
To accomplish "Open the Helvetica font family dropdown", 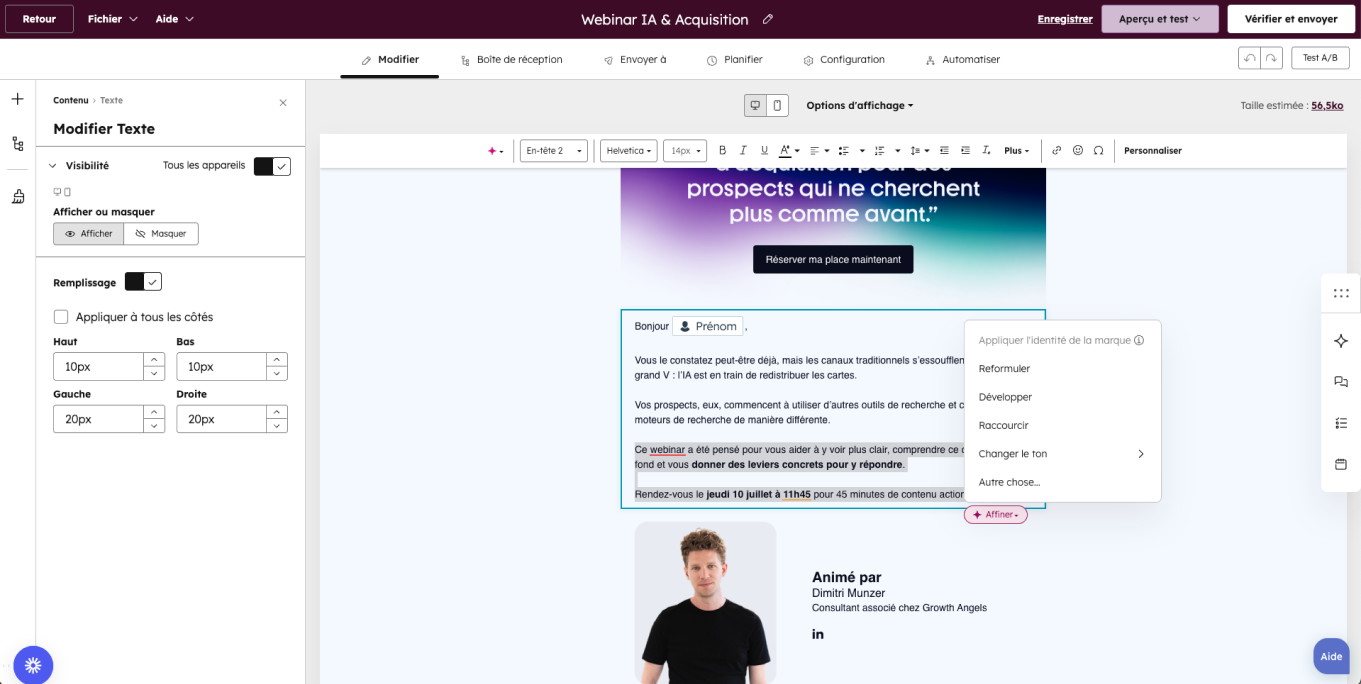I will (628, 150).
